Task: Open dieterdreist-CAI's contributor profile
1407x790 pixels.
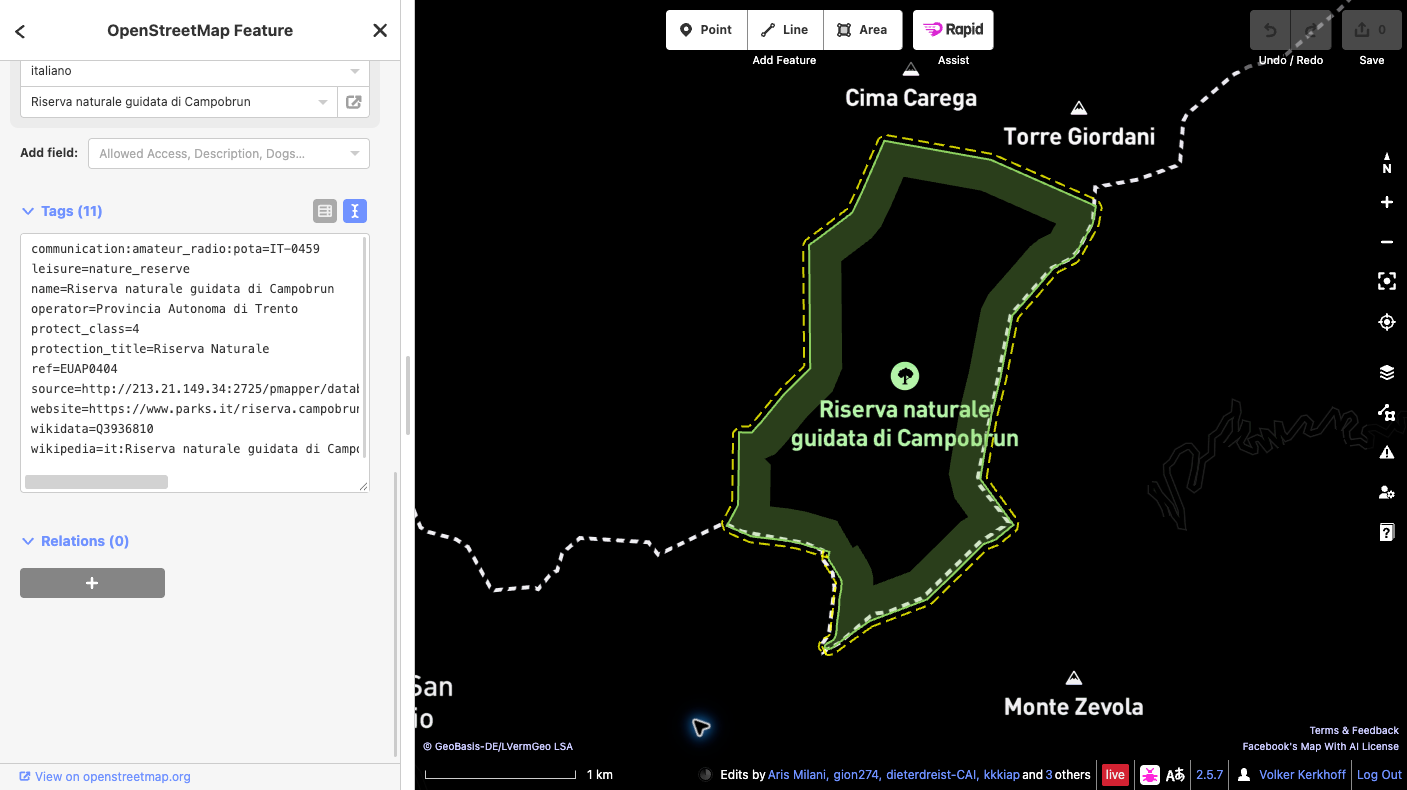Action: [931, 775]
